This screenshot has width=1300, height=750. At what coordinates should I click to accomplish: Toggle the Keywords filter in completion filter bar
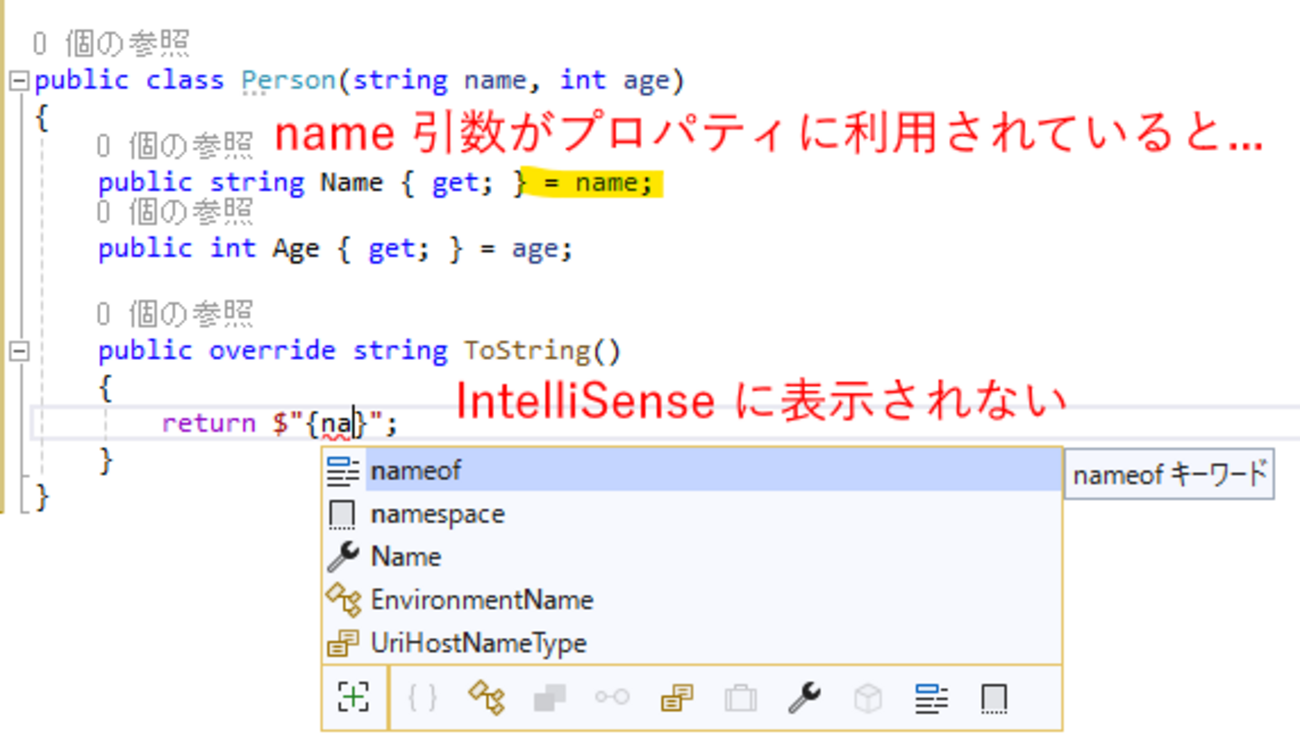tap(931, 697)
